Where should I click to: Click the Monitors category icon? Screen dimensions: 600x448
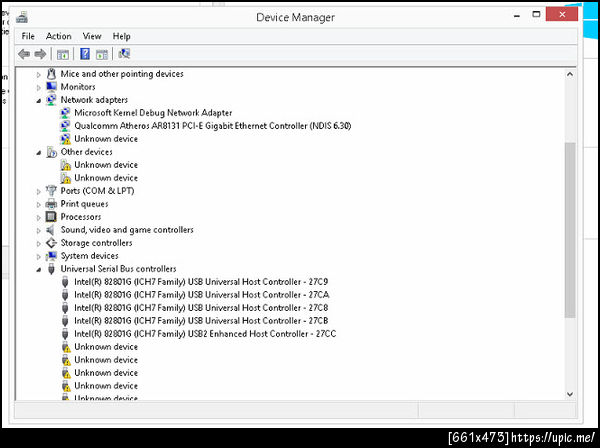51,86
